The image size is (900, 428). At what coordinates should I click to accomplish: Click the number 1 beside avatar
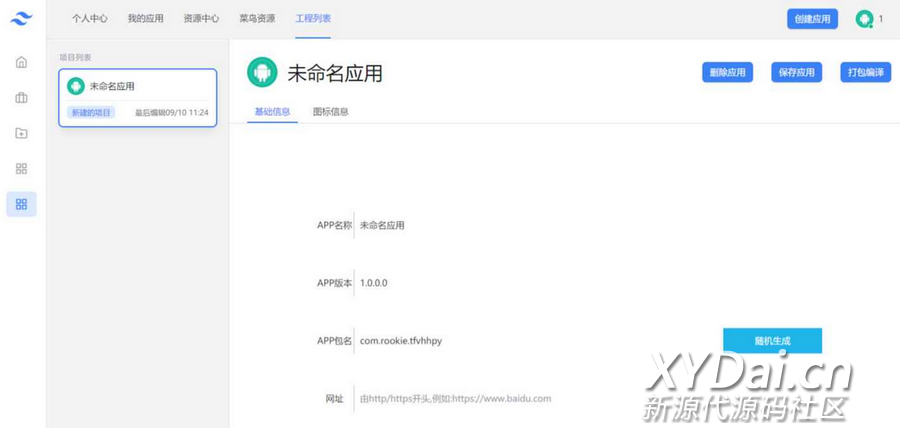click(x=881, y=19)
